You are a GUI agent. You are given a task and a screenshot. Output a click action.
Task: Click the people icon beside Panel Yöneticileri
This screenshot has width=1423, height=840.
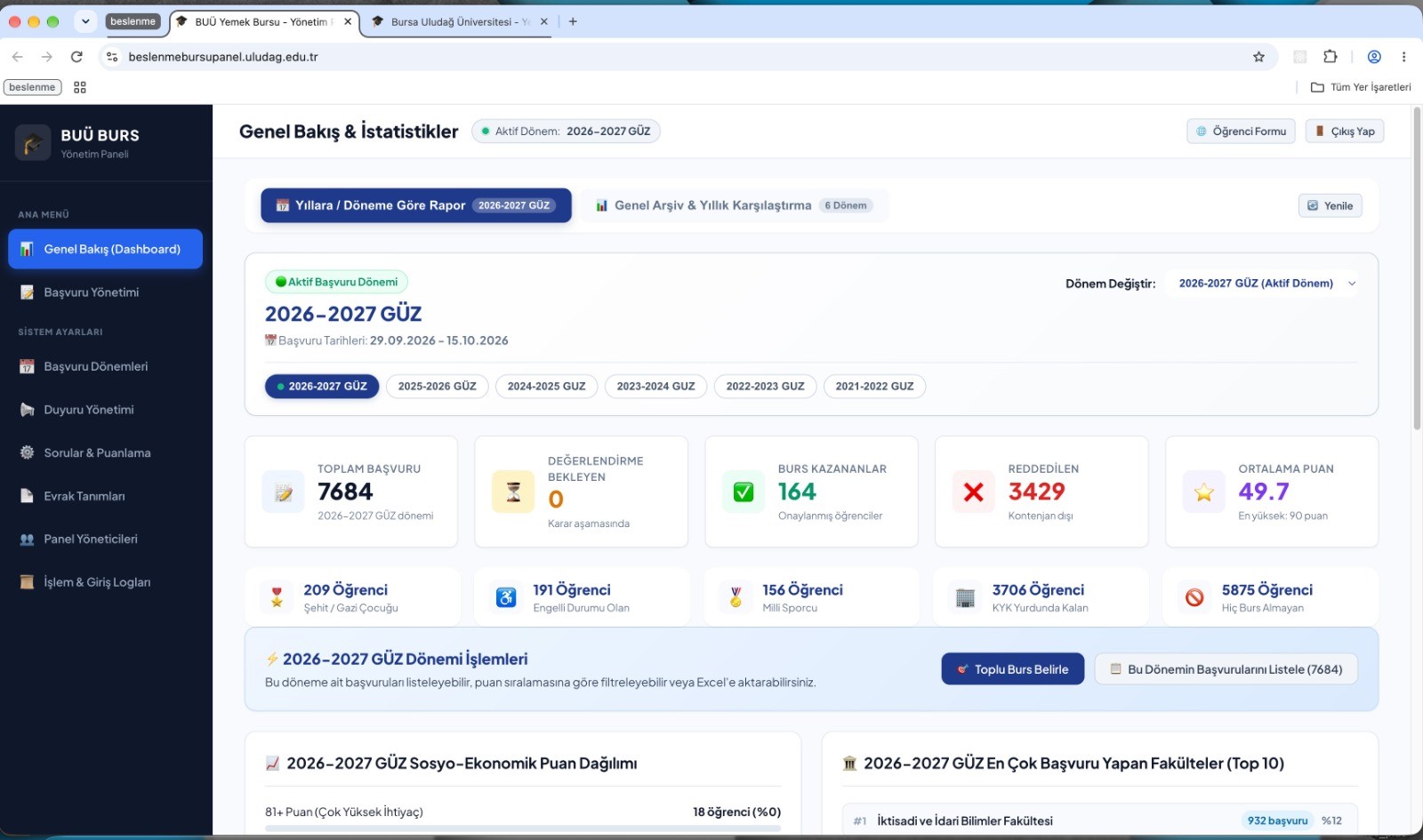tap(28, 539)
